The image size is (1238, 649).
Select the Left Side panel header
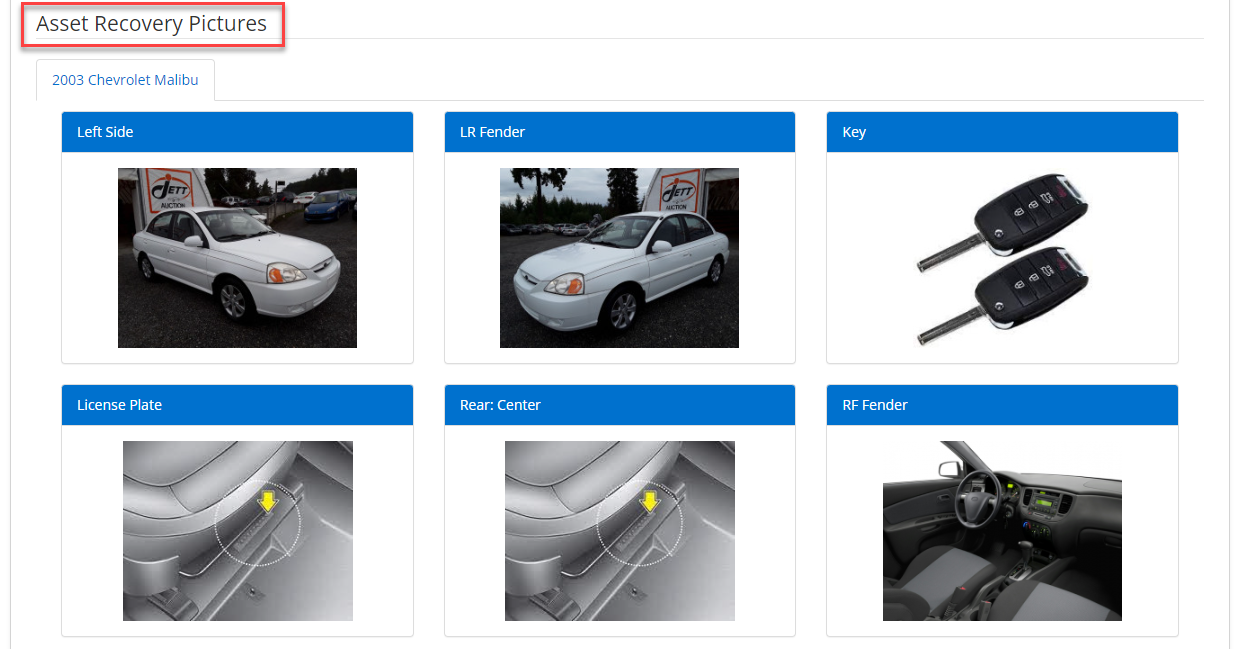pyautogui.click(x=237, y=132)
